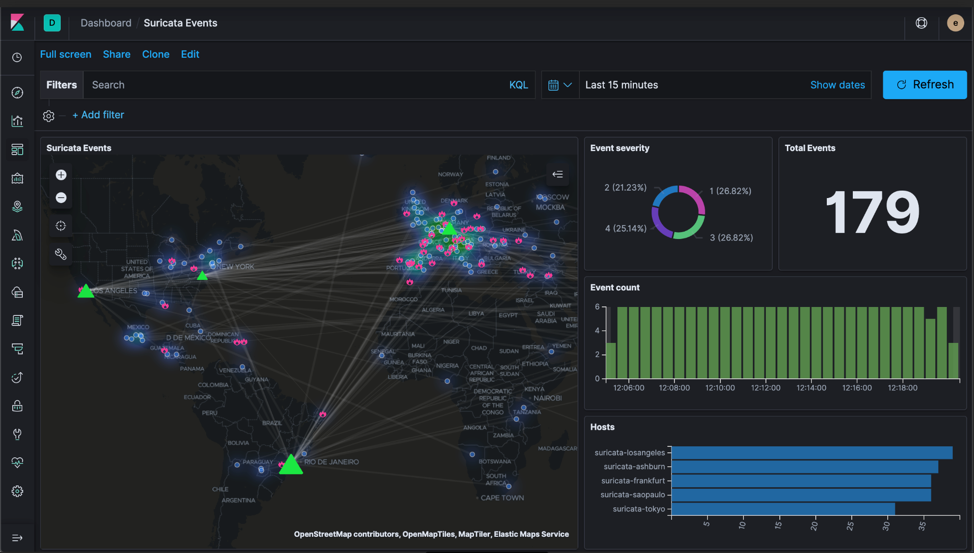
Task: Click the suricata-losangeles bar in Hosts chart
Action: pos(810,453)
